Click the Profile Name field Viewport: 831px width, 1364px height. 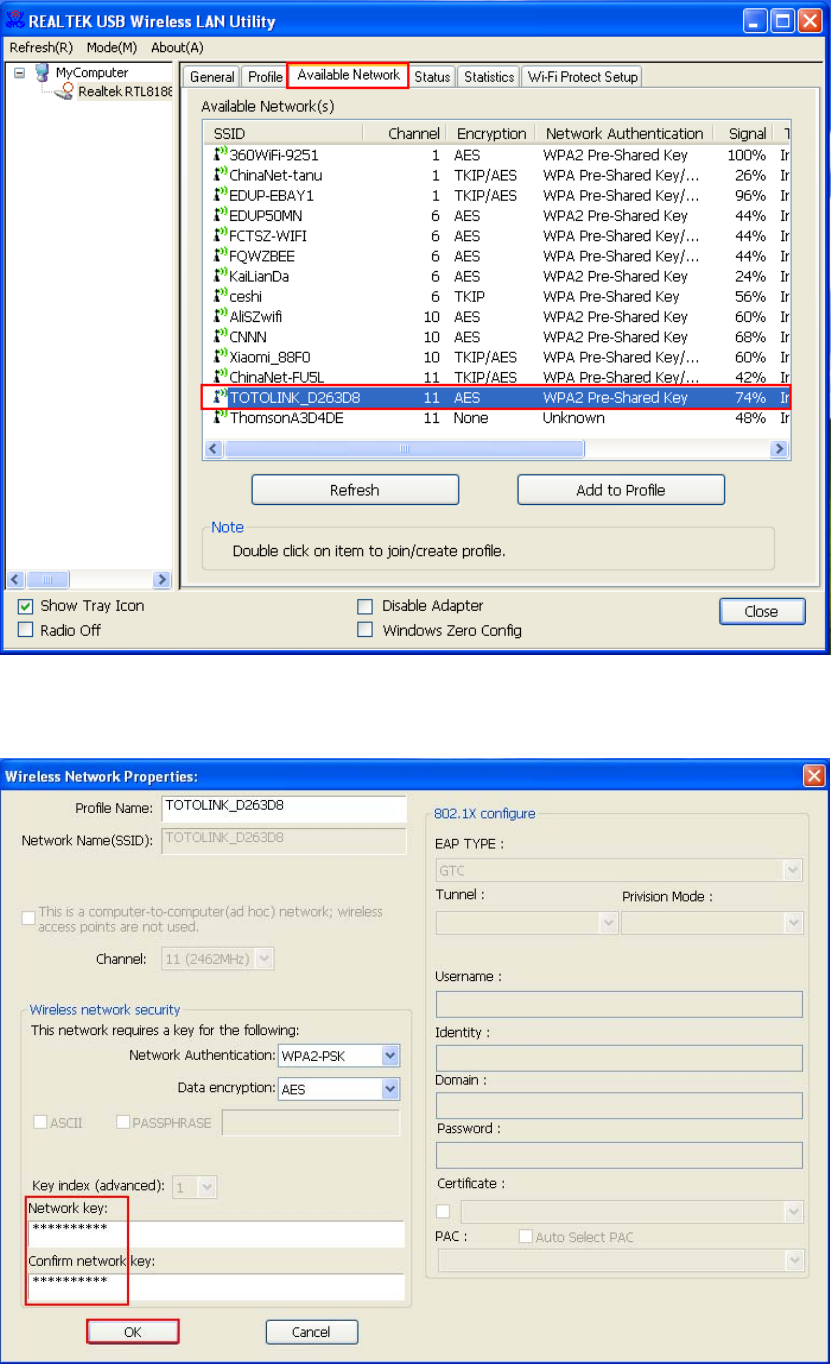284,808
